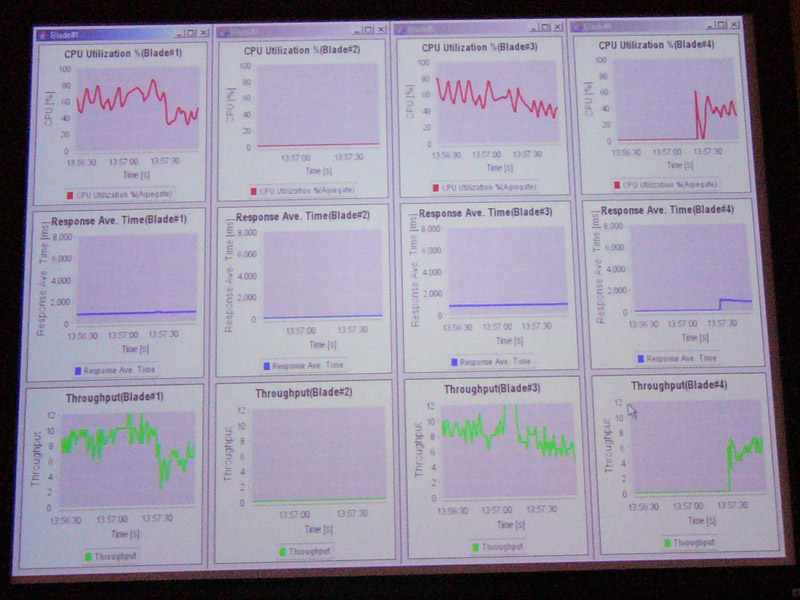Click green Throughput legend swatch for Blade#4

pos(668,543)
